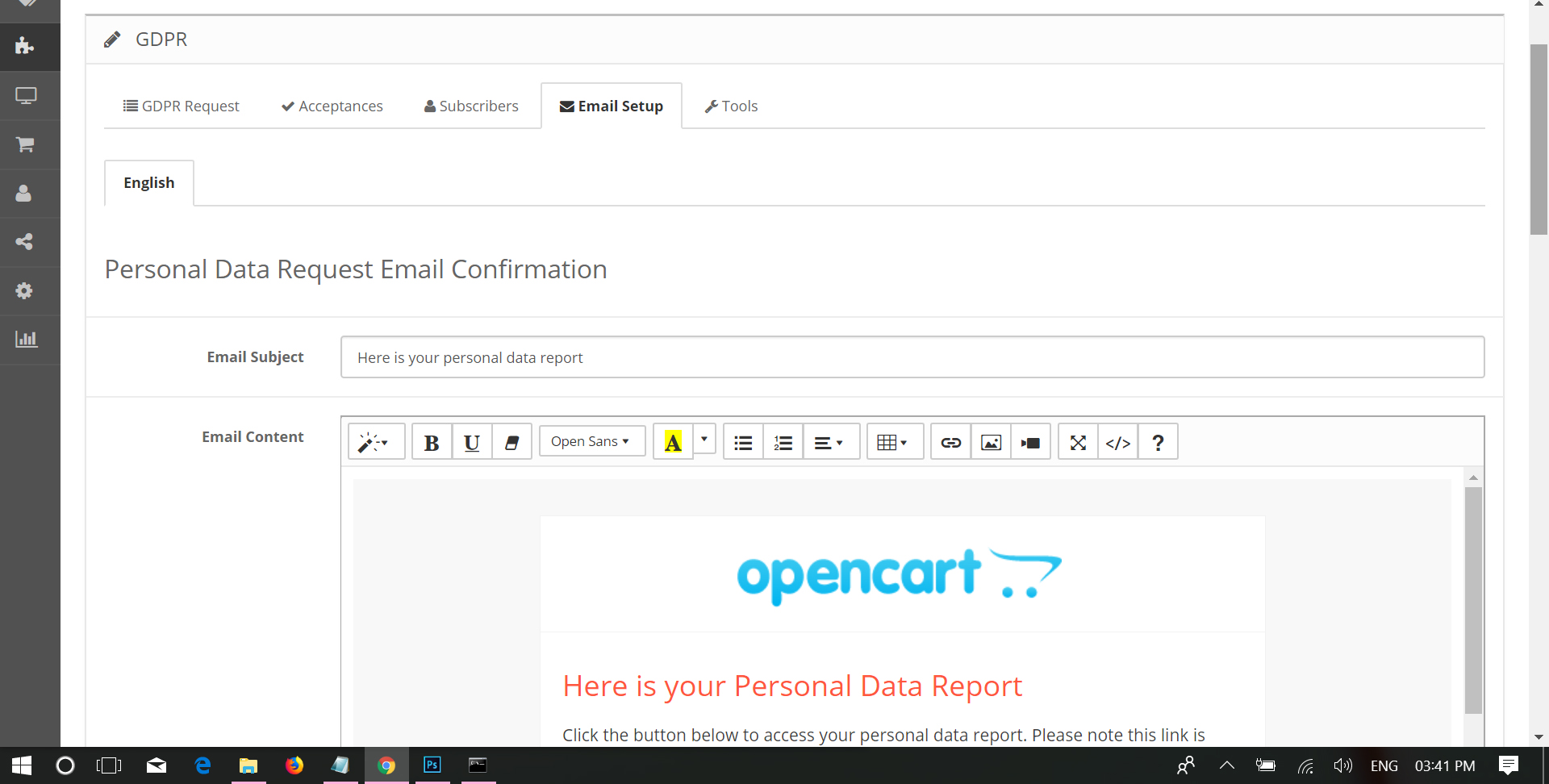Switch to the GDPR Request tab

(181, 106)
